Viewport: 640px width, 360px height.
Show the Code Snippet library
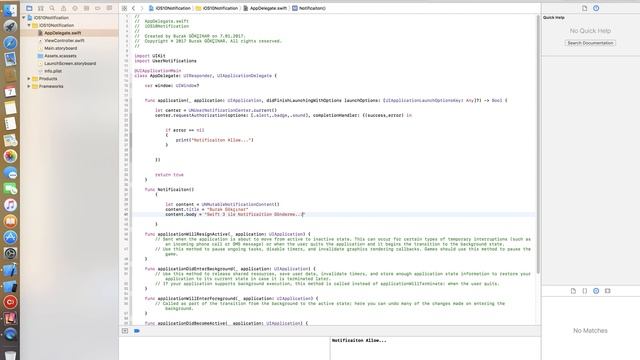click(584, 291)
